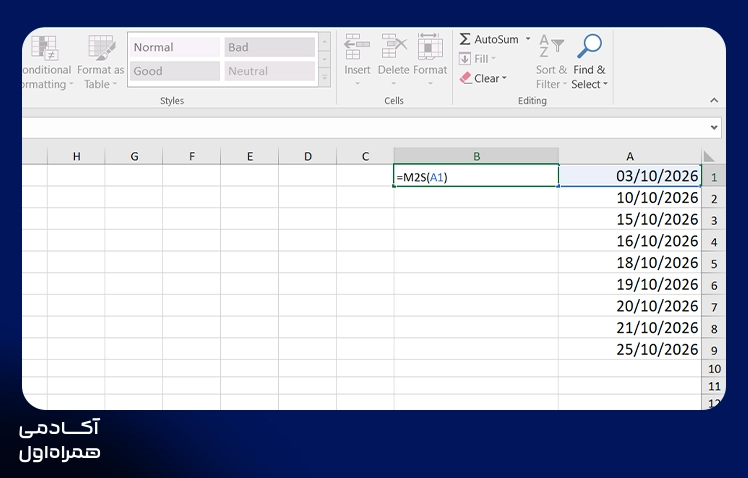
Task: Click the Format cells icon
Action: click(x=430, y=47)
